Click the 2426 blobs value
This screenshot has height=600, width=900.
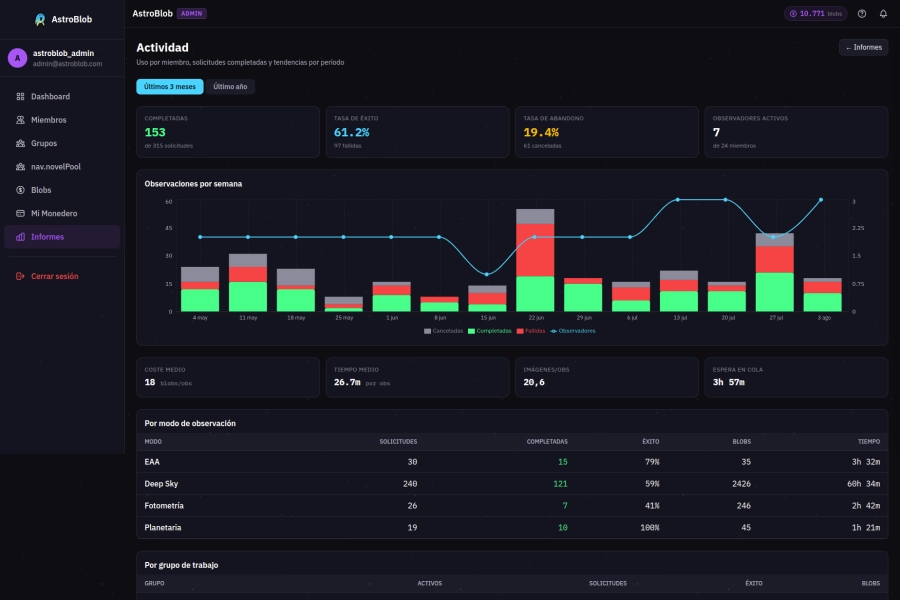pos(741,484)
